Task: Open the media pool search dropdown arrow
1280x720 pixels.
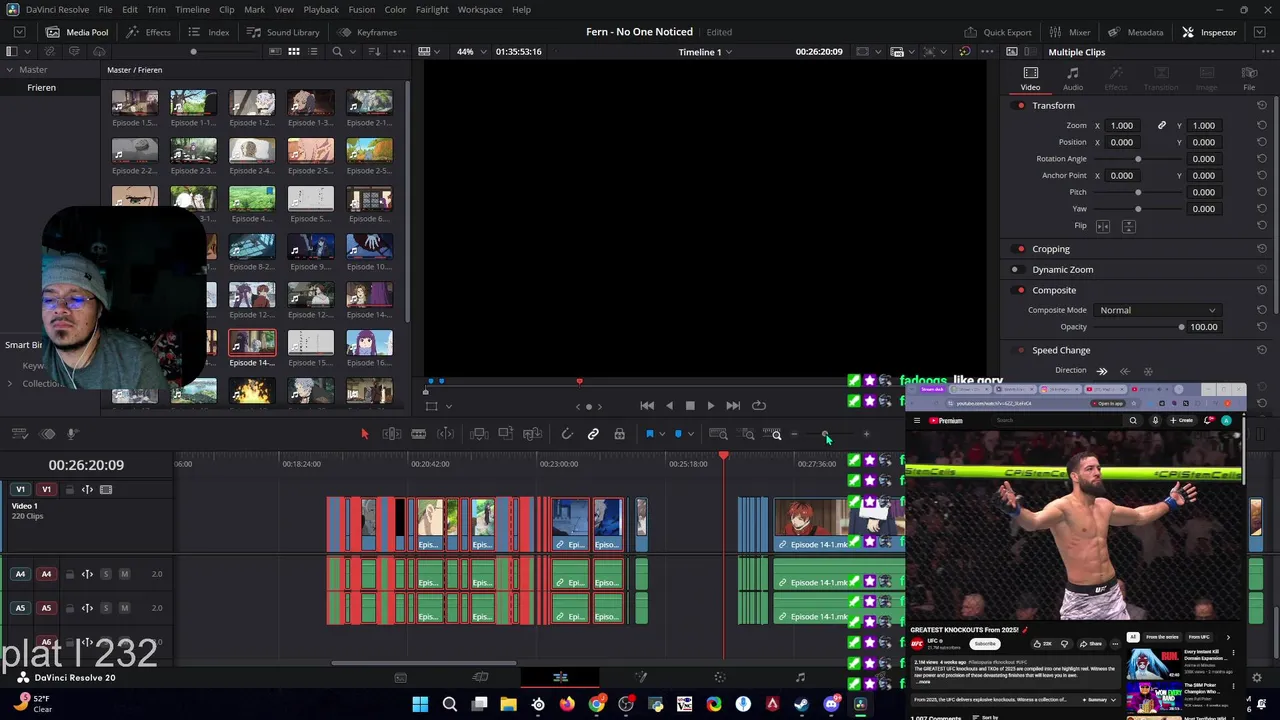Action: pos(352,52)
